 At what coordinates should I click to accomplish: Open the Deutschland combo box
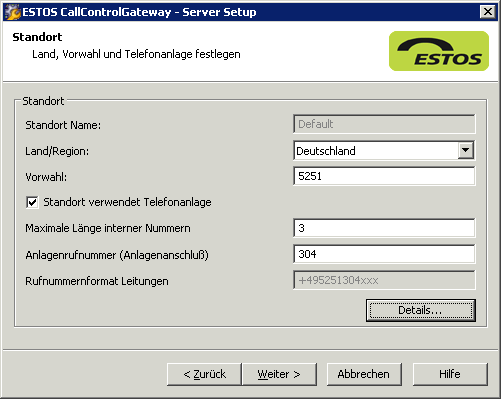pos(384,151)
